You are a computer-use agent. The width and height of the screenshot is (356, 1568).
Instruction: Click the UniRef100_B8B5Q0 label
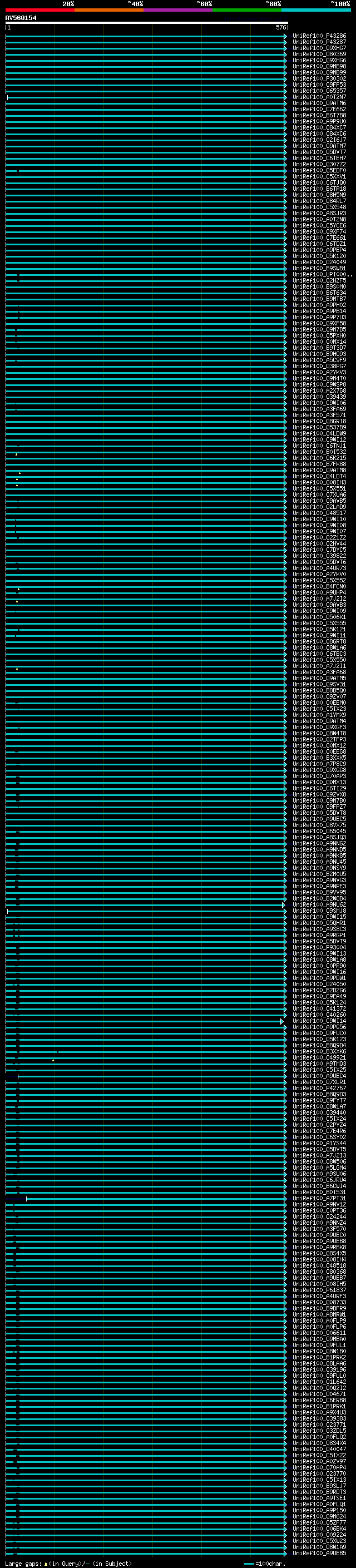tap(319, 691)
